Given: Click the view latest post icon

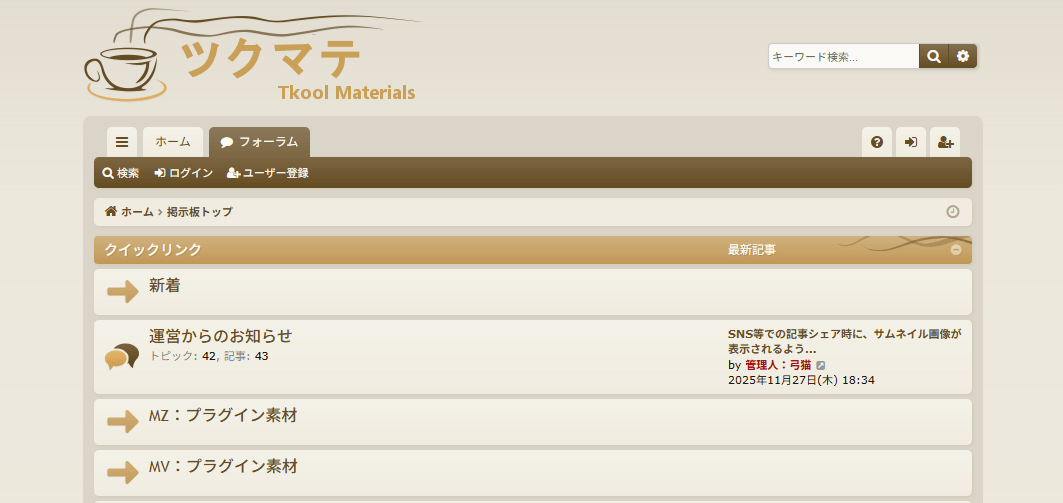Looking at the screenshot, I should tap(821, 366).
